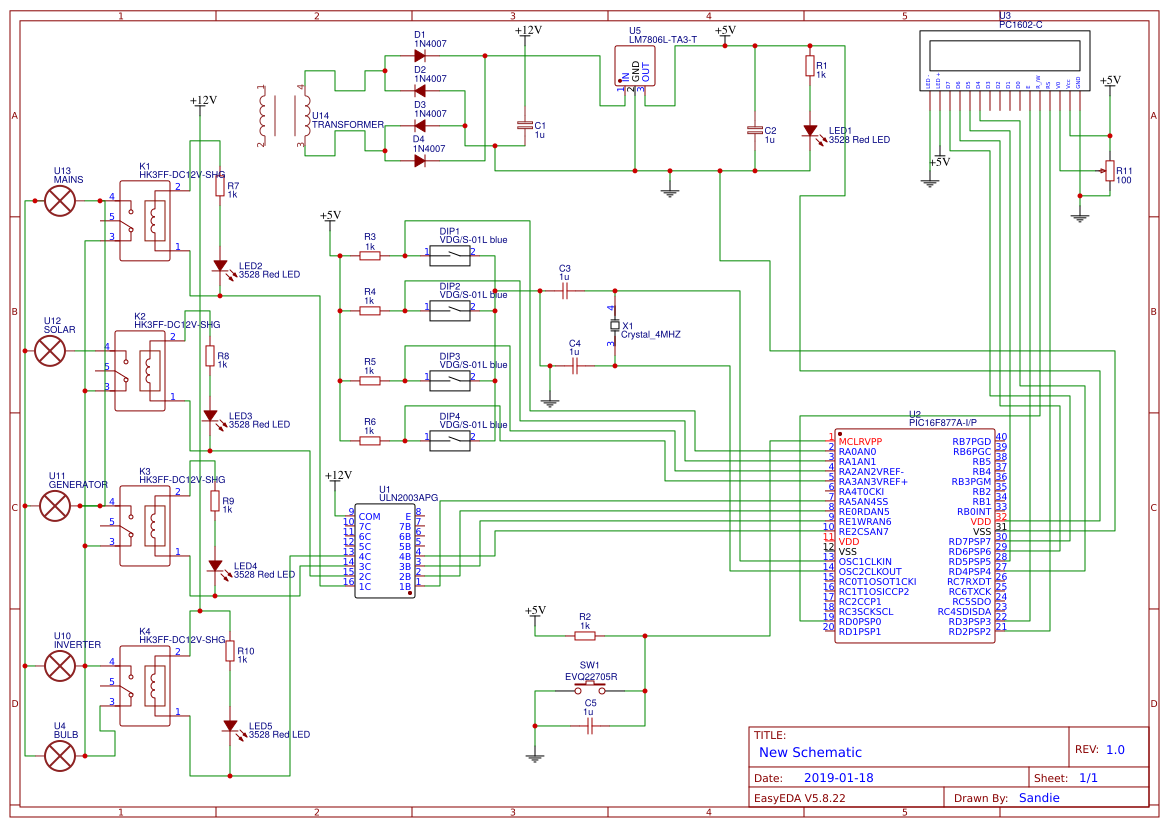Viewport: 1169px width, 827px height.
Task: Click the drawn by name 'Sandie'
Action: click(x=1039, y=798)
